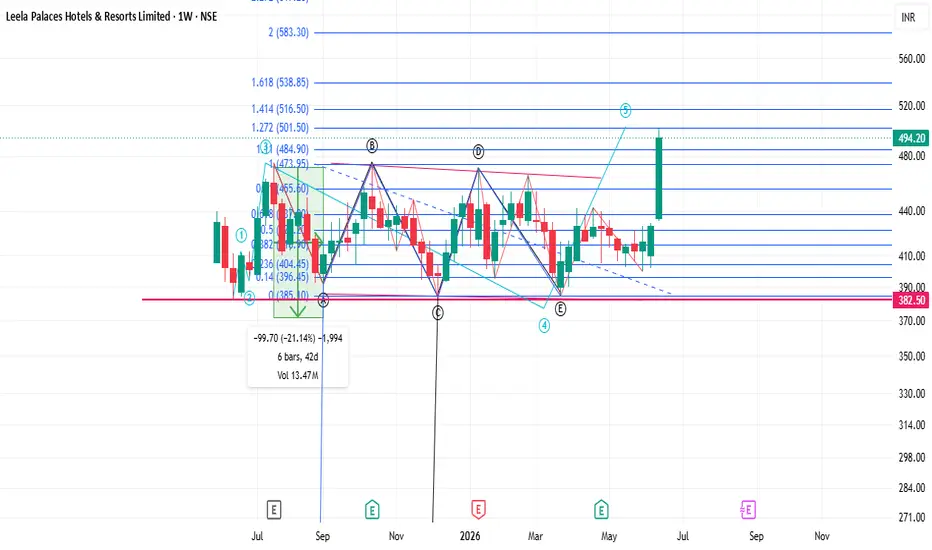Select the black circled E pattern point
Viewport: 932px width, 550px height.
click(x=560, y=309)
